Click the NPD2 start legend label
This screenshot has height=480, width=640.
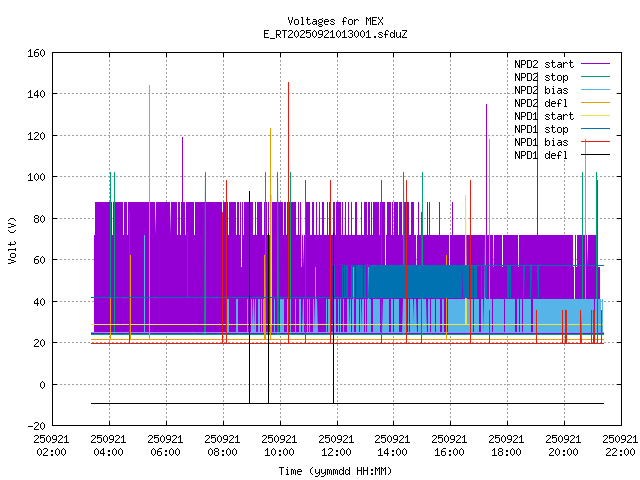(x=543, y=64)
